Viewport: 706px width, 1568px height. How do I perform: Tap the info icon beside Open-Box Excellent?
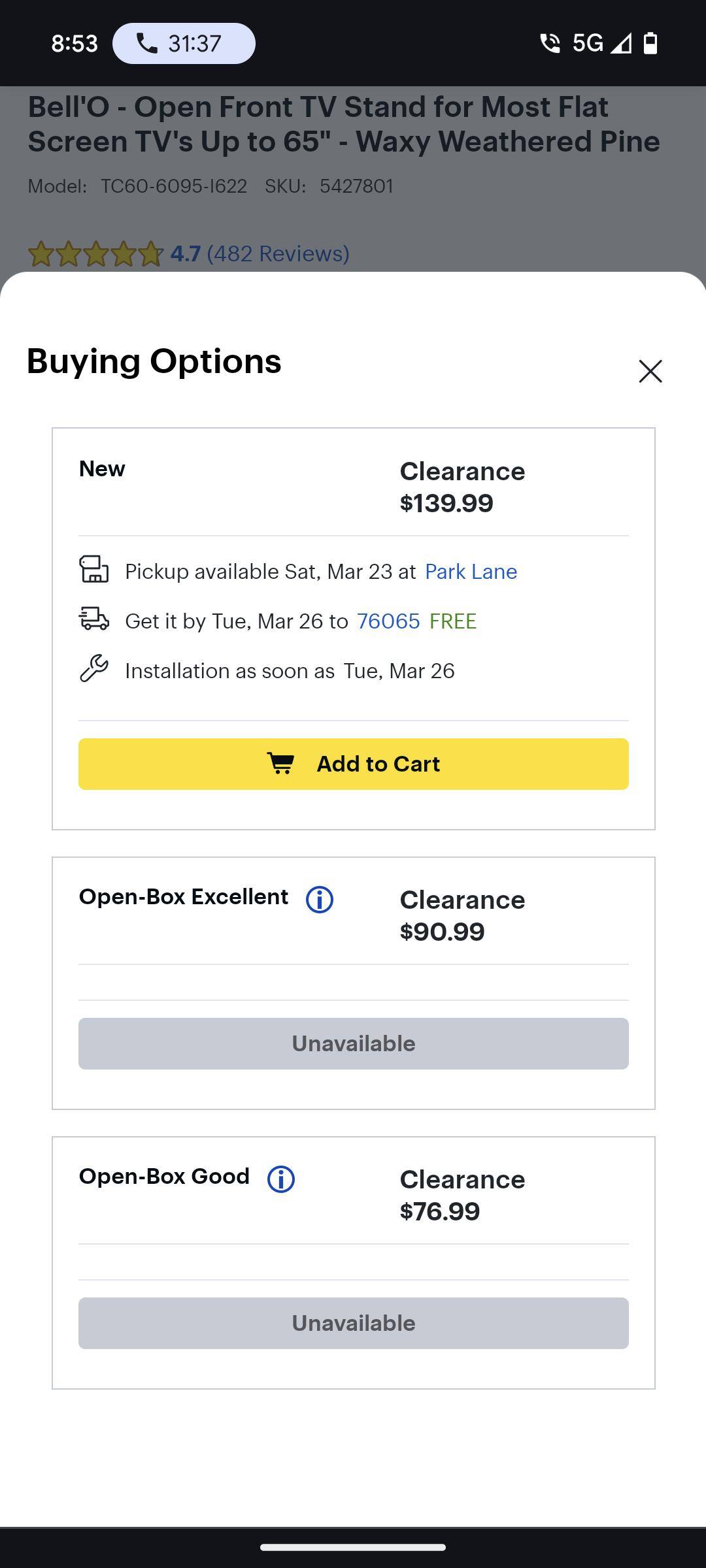point(320,900)
